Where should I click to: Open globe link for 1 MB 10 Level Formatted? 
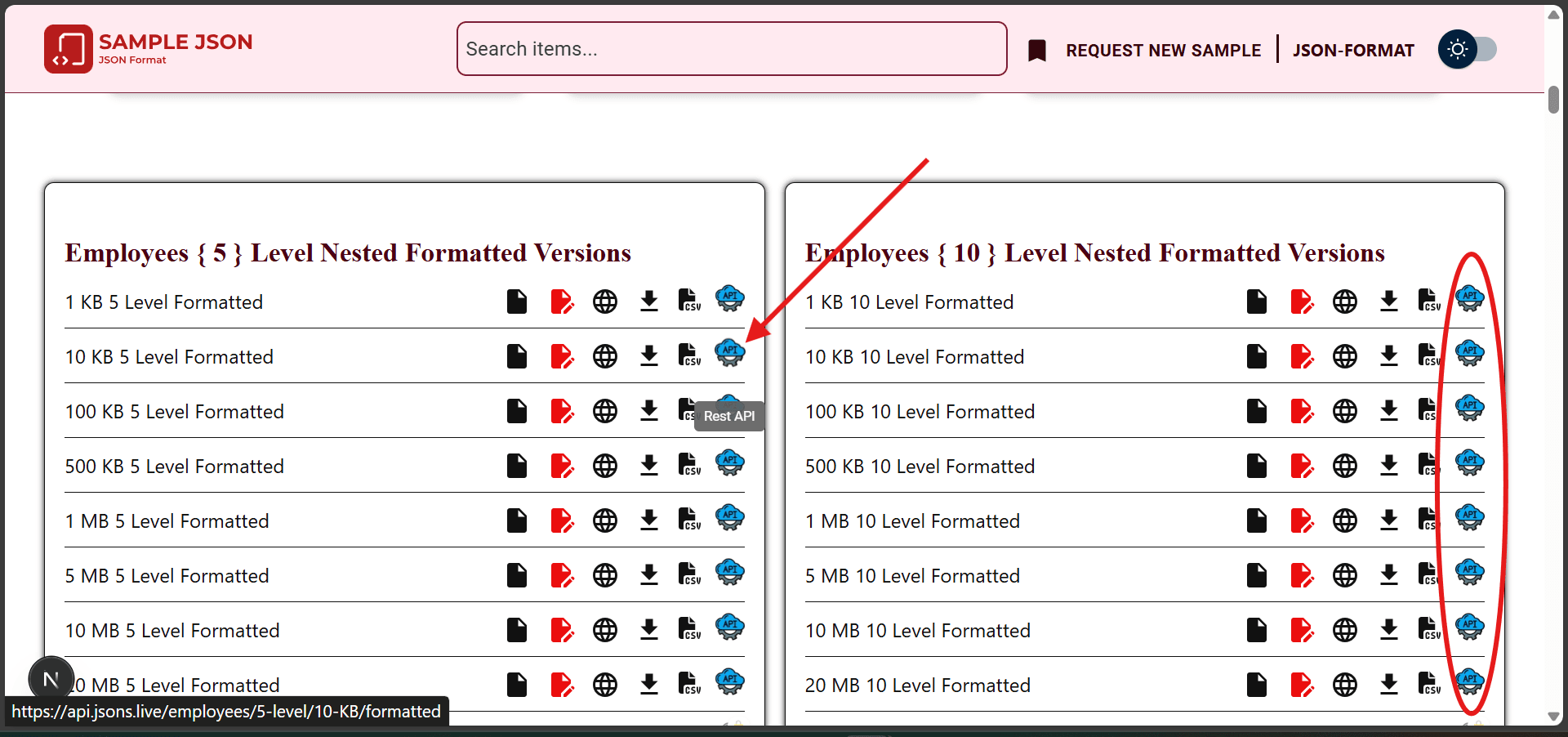1345,520
